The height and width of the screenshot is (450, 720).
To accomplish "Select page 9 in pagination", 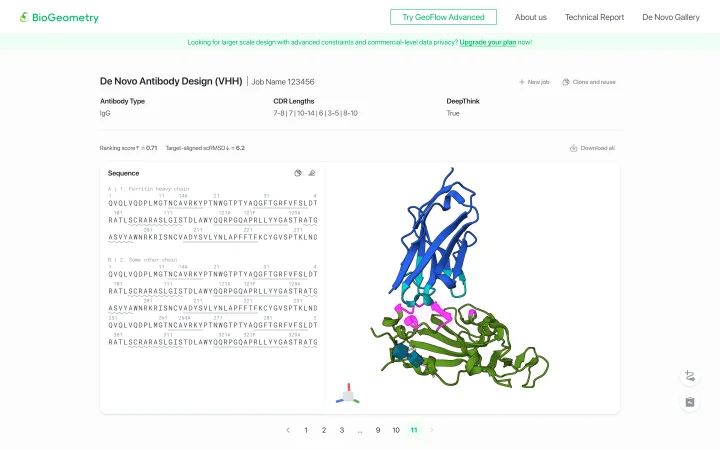I will point(377,430).
